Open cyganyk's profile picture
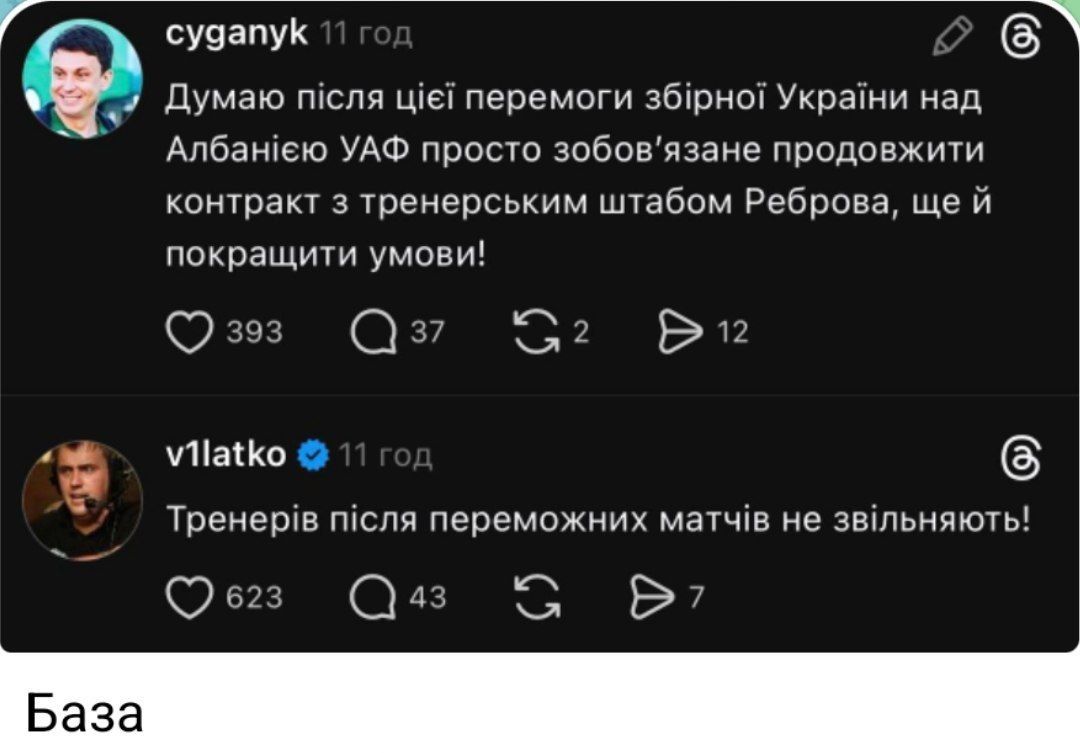The height and width of the screenshot is (753, 1080). pos(82,79)
